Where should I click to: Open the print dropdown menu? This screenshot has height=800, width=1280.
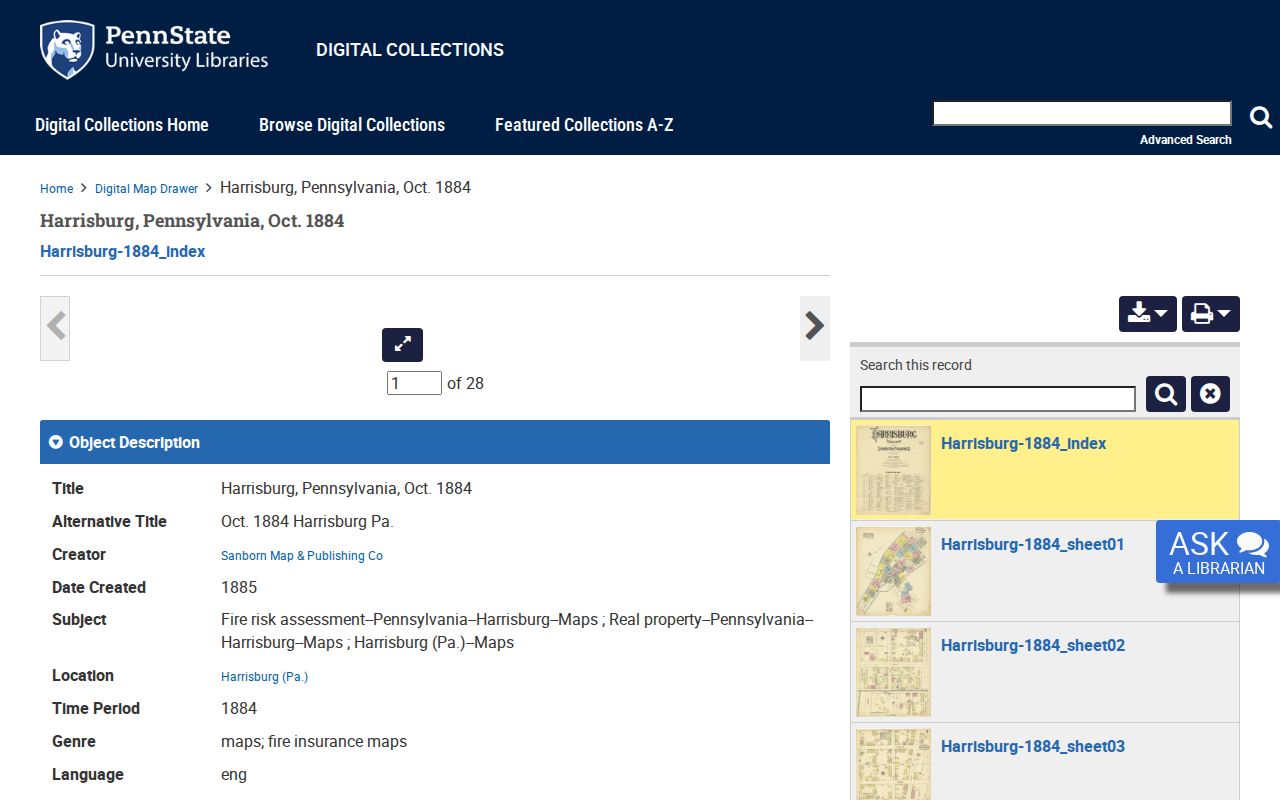pos(1211,314)
